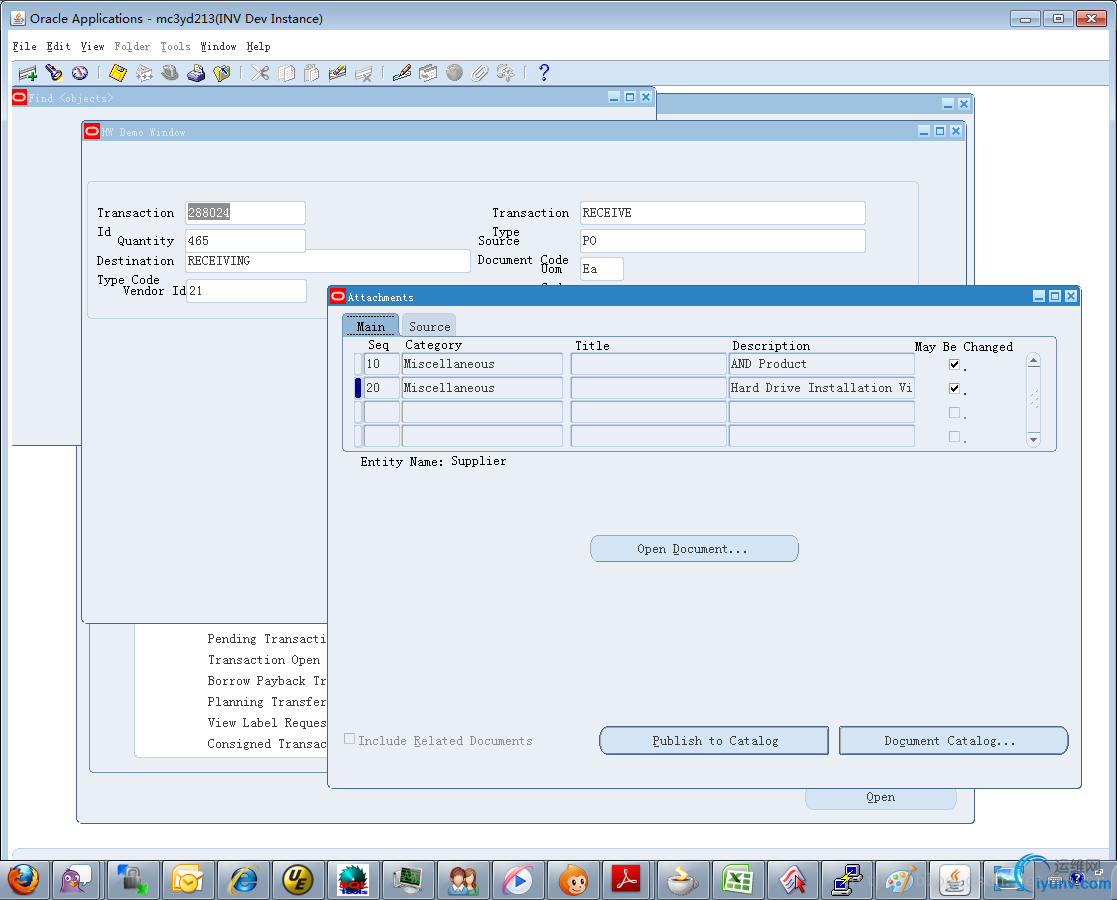
Task: Click the Find flashlight toolbar icon
Action: (53, 73)
